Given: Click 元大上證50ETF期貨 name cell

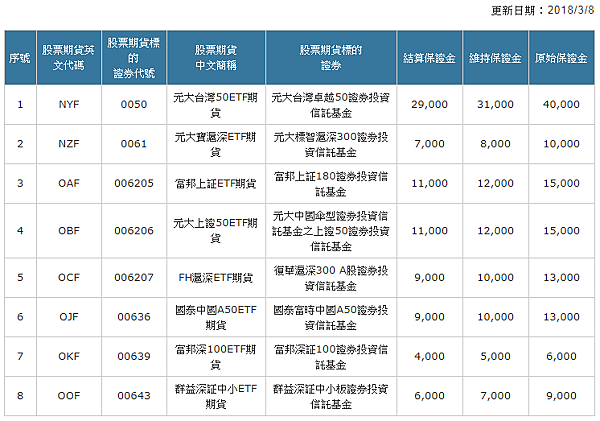Looking at the screenshot, I should pos(216,231).
